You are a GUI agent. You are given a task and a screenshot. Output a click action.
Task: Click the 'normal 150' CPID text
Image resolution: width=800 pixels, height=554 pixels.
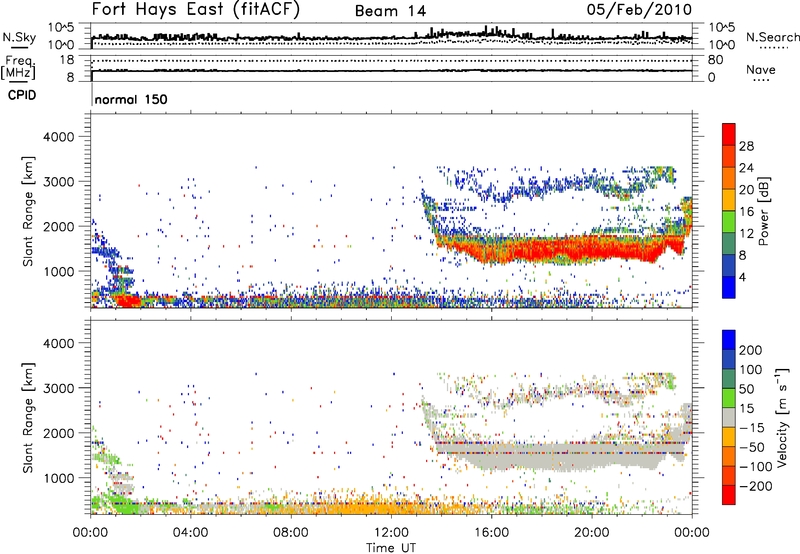131,99
